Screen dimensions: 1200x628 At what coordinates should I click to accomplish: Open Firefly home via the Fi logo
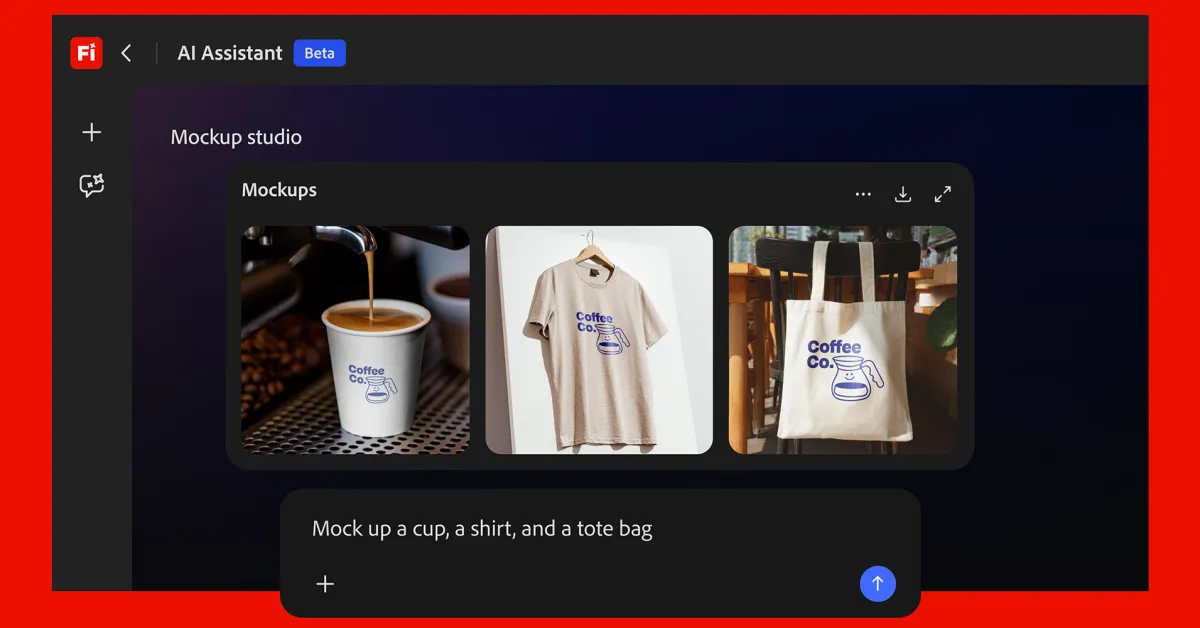[x=85, y=52]
